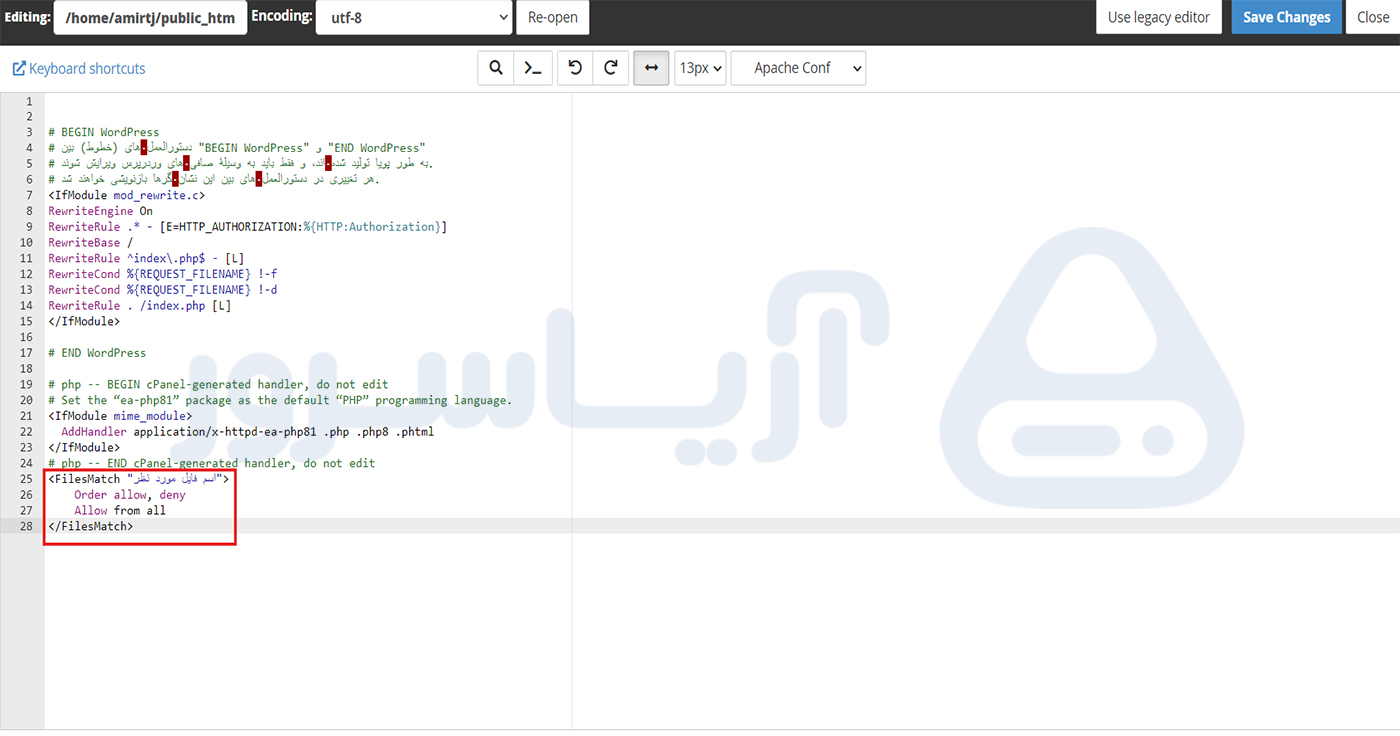Click line number 28 in gutter
1400x736 pixels.
click(x=26, y=526)
